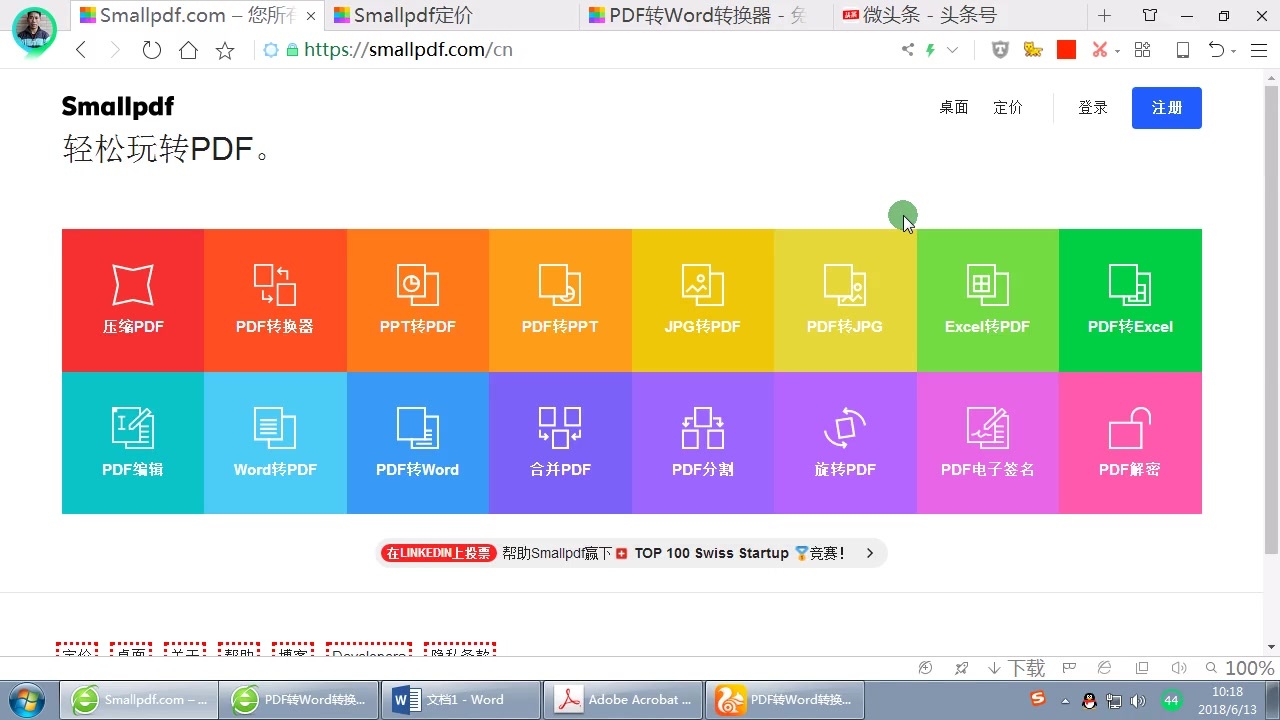This screenshot has width=1280, height=720.
Task: Click the Smallpdf logo
Action: 117,107
